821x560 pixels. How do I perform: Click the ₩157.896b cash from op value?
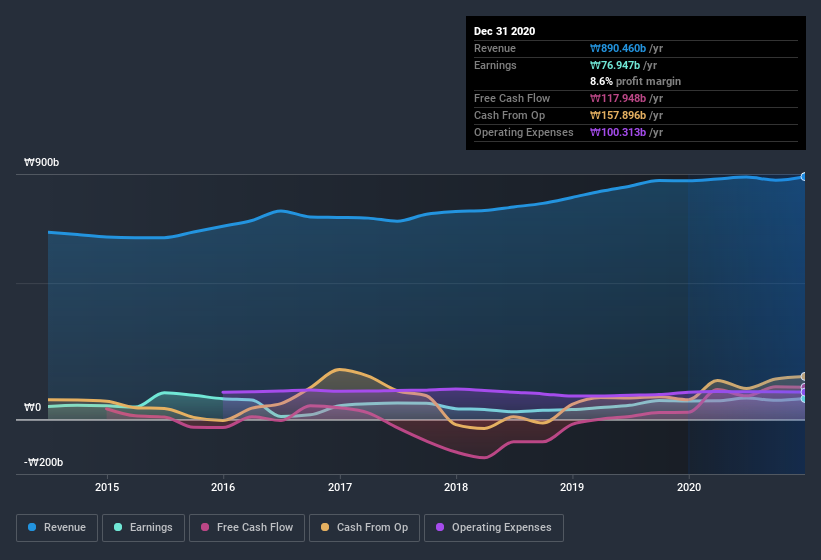618,116
